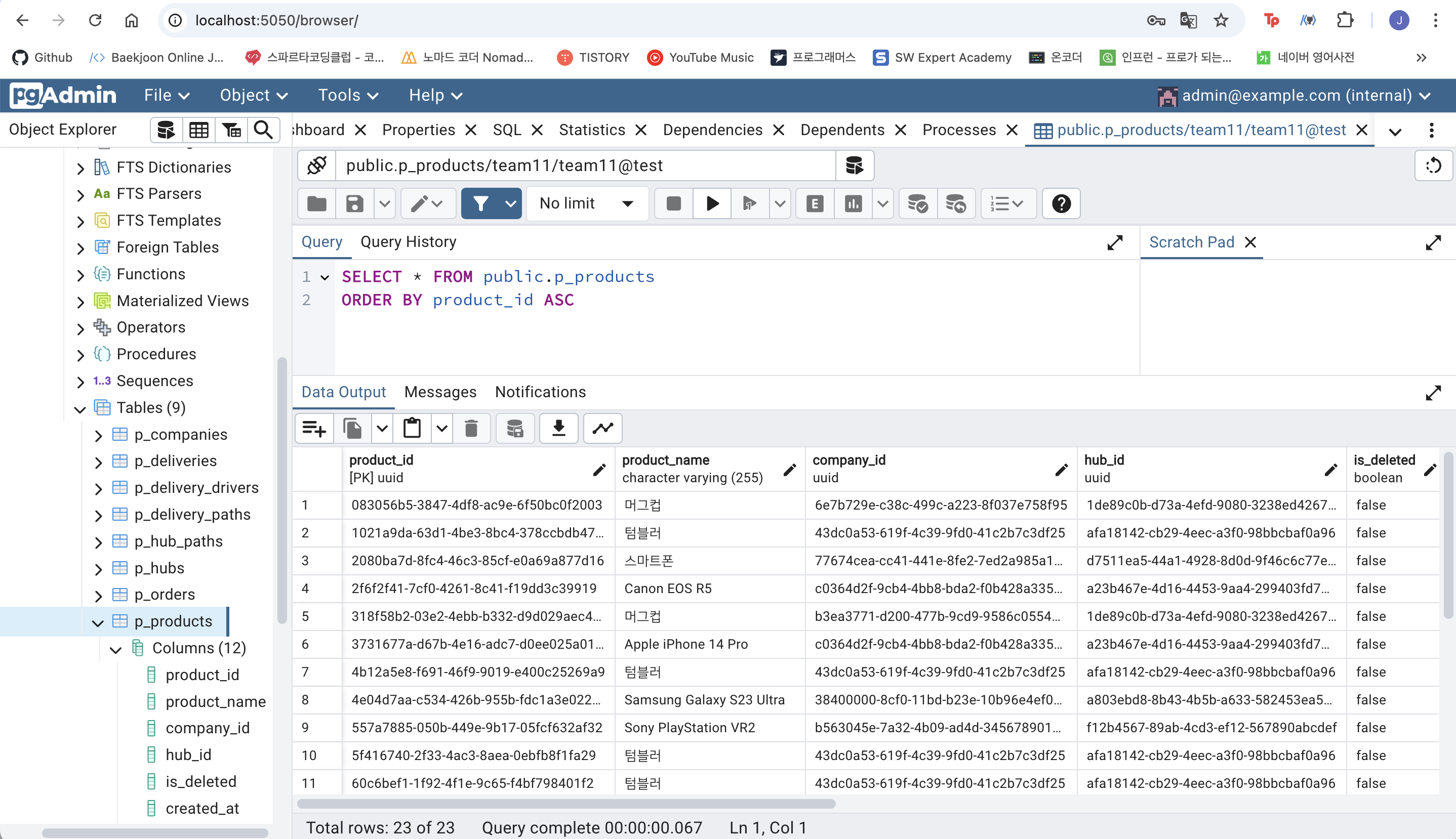The image size is (1456, 839).
Task: Switch to the Query History tab
Action: [408, 242]
